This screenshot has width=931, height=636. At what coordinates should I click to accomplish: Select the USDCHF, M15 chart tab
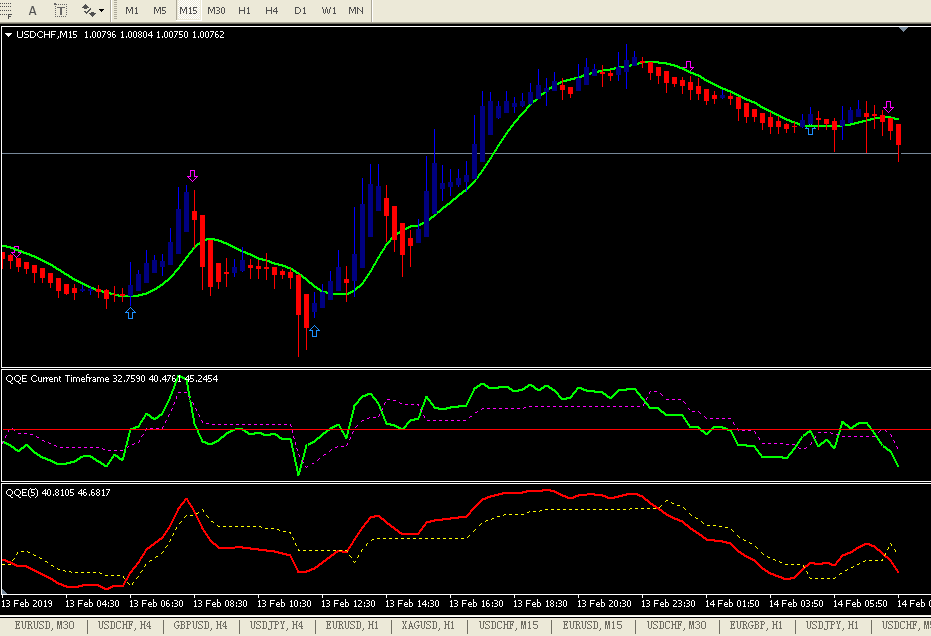click(509, 625)
